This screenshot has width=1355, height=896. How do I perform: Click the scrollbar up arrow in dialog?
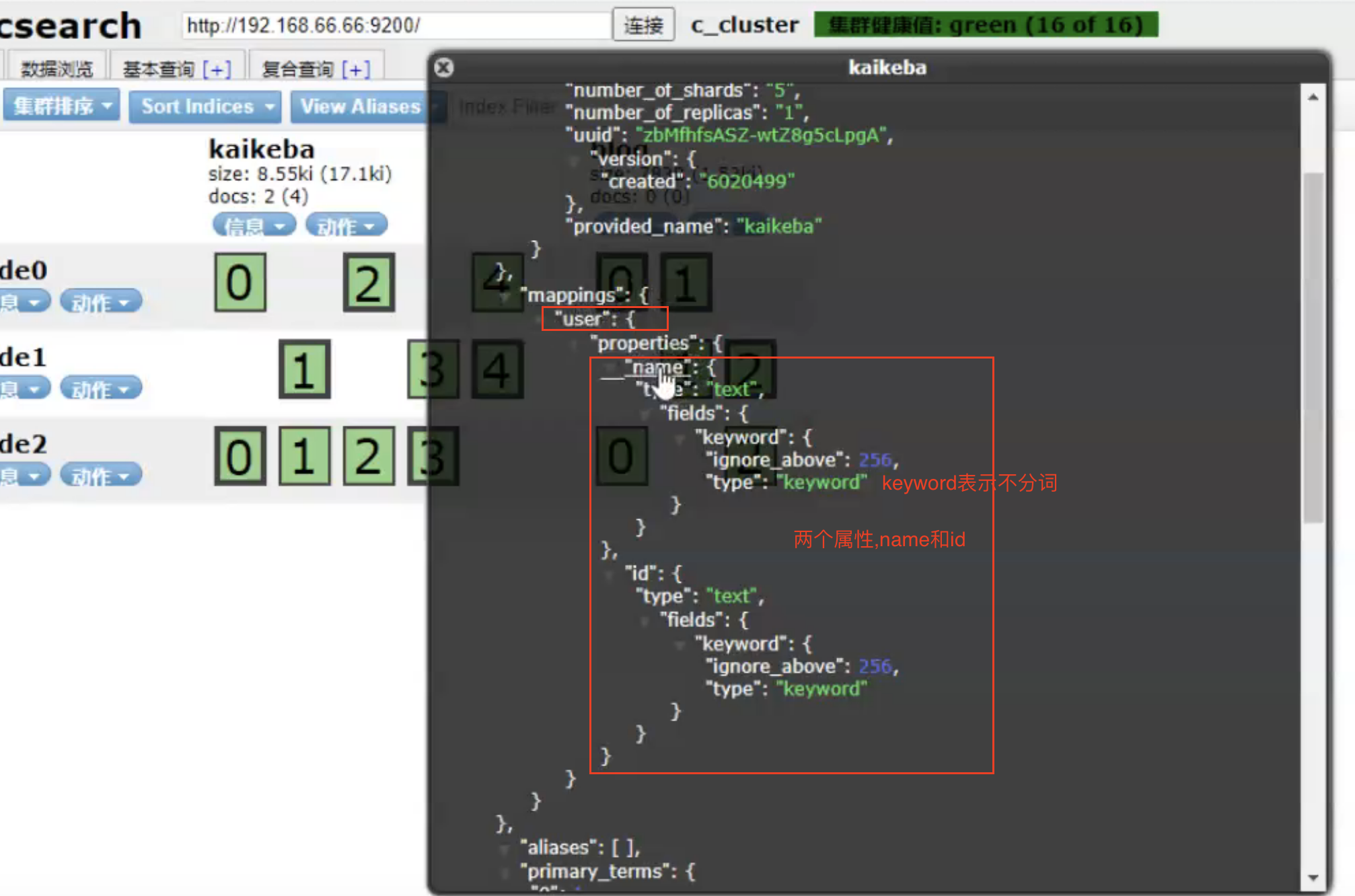(x=1313, y=98)
